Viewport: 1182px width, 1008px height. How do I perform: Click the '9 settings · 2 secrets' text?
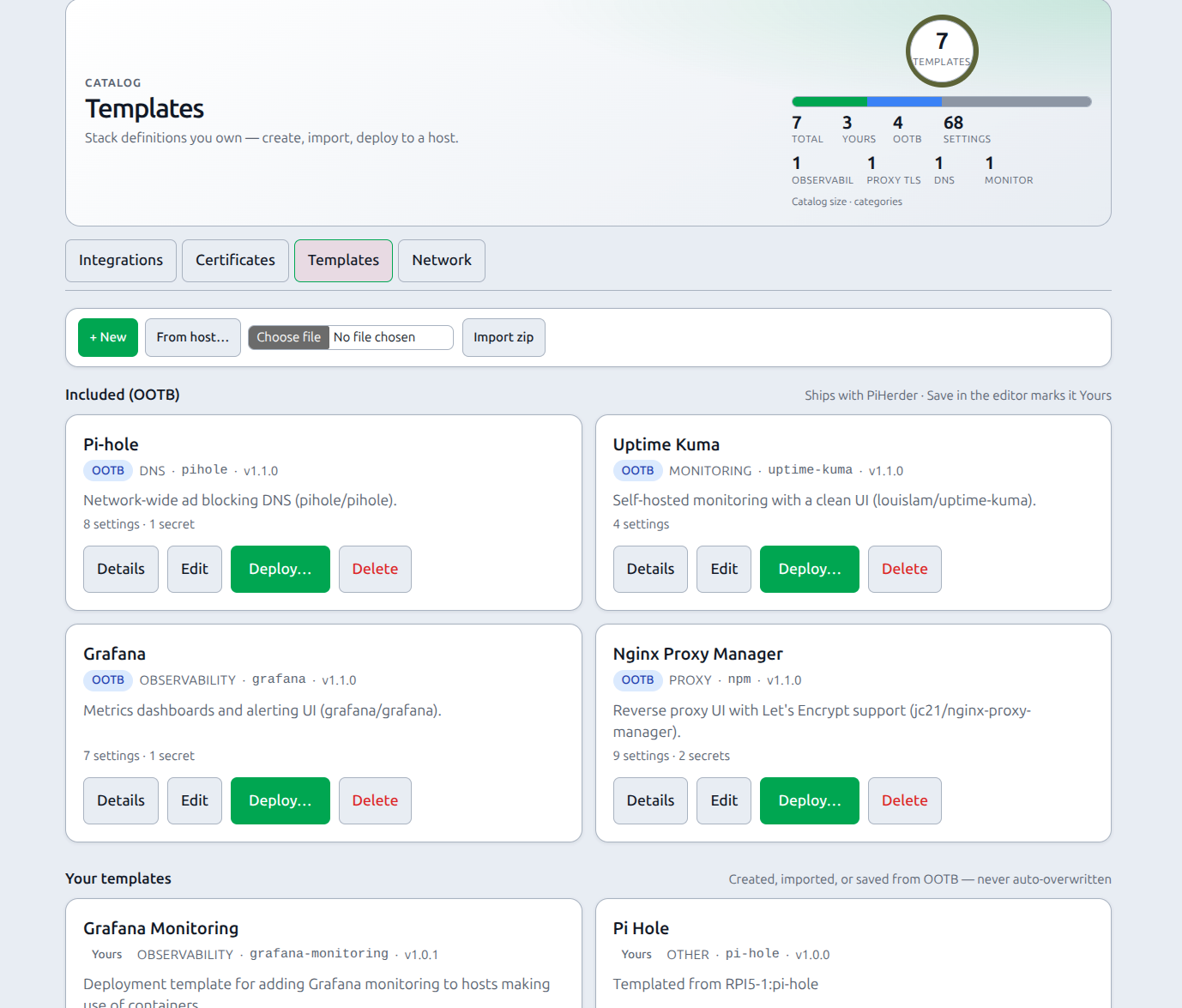672,756
